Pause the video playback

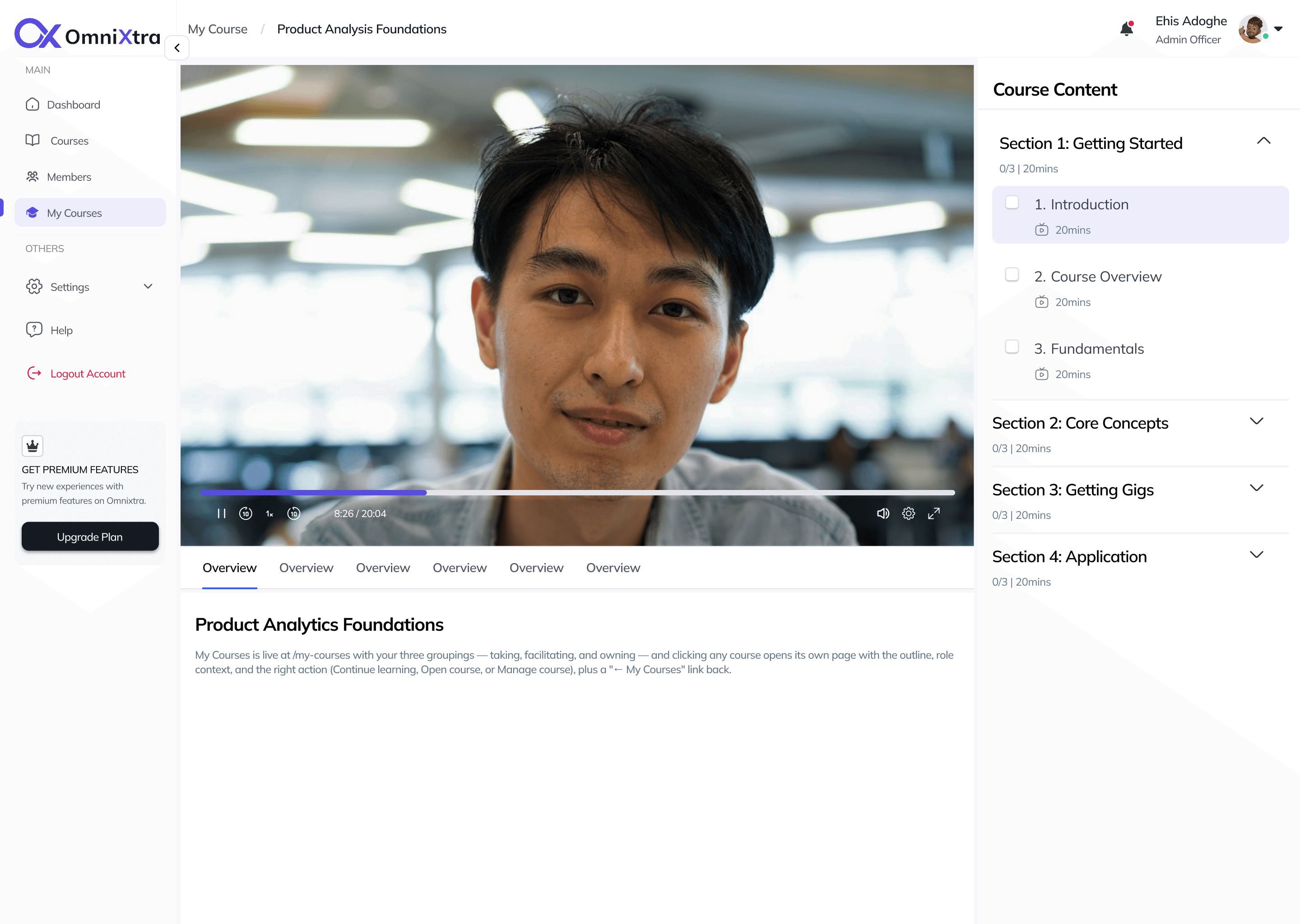click(222, 514)
